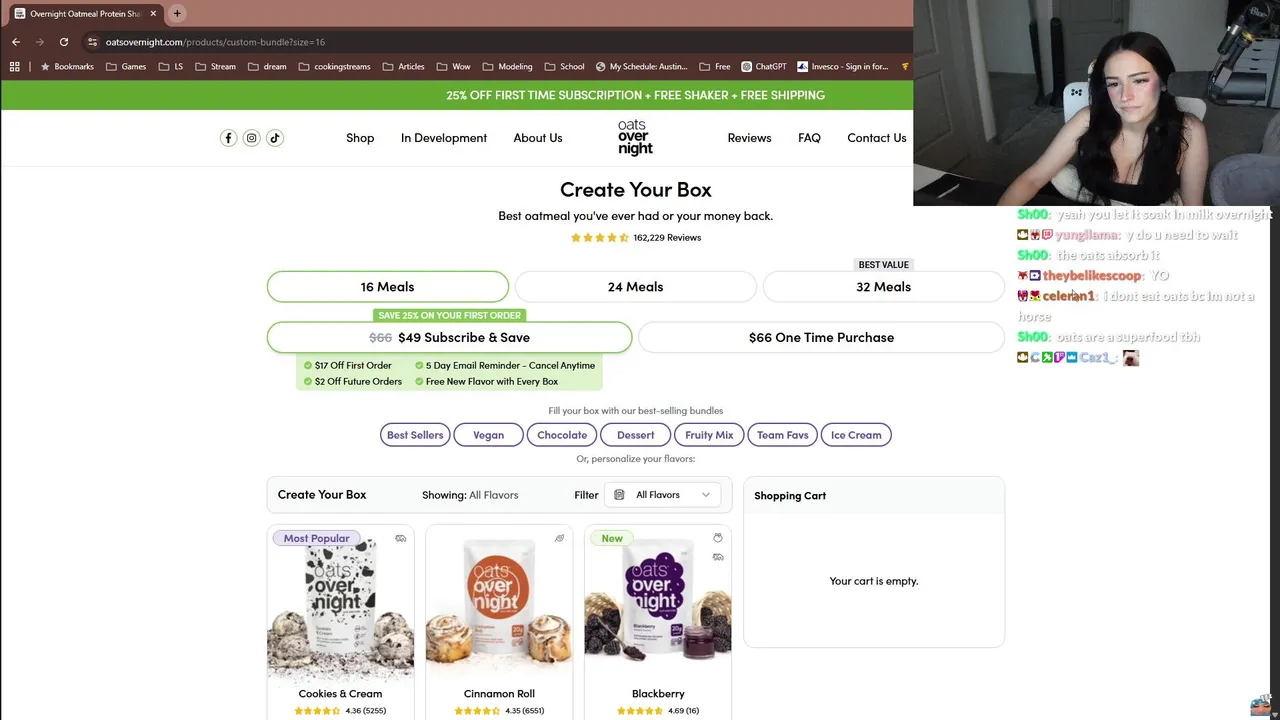Go back with browser back arrow
1280x720 pixels.
(x=16, y=42)
